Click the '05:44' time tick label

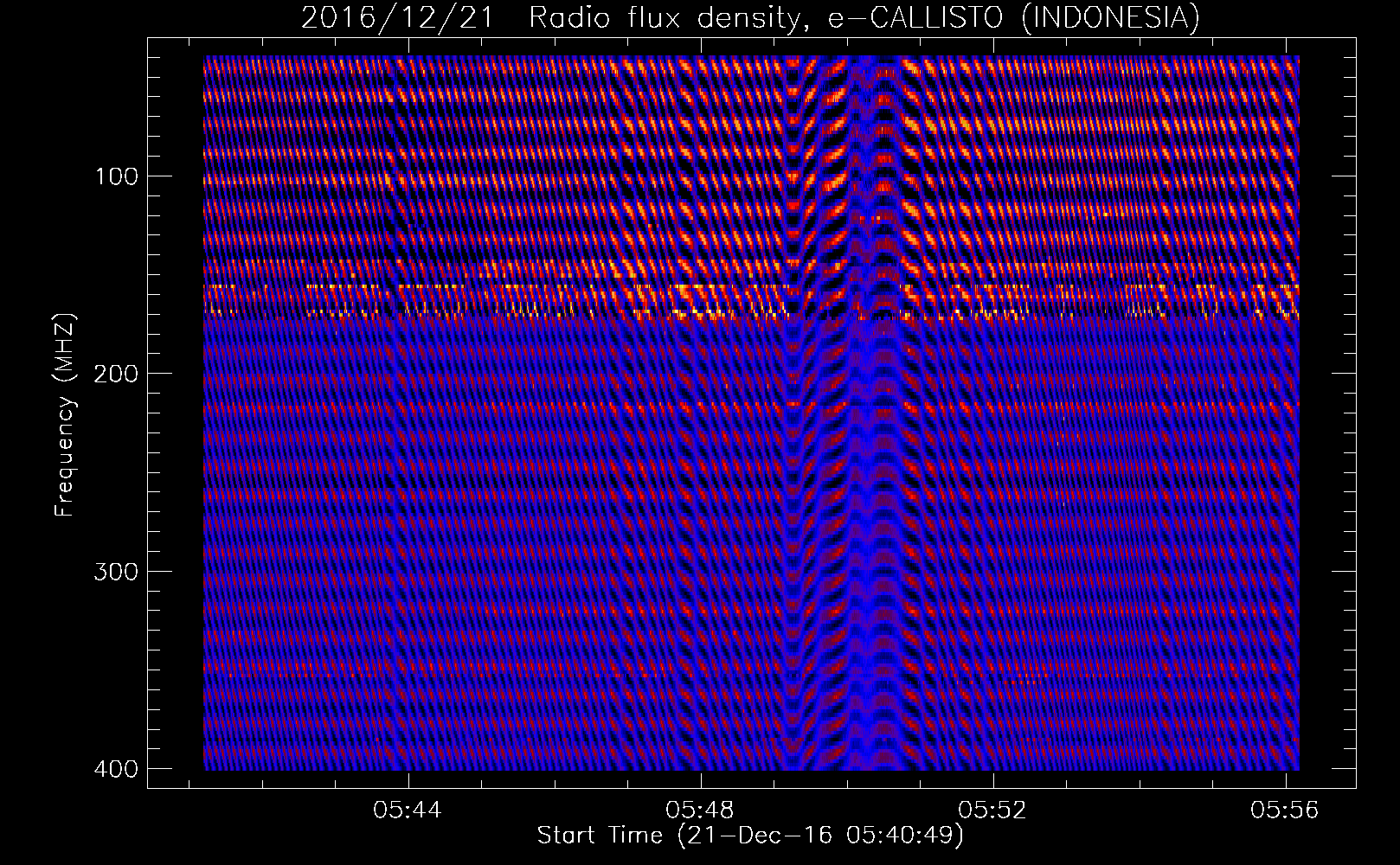click(408, 811)
